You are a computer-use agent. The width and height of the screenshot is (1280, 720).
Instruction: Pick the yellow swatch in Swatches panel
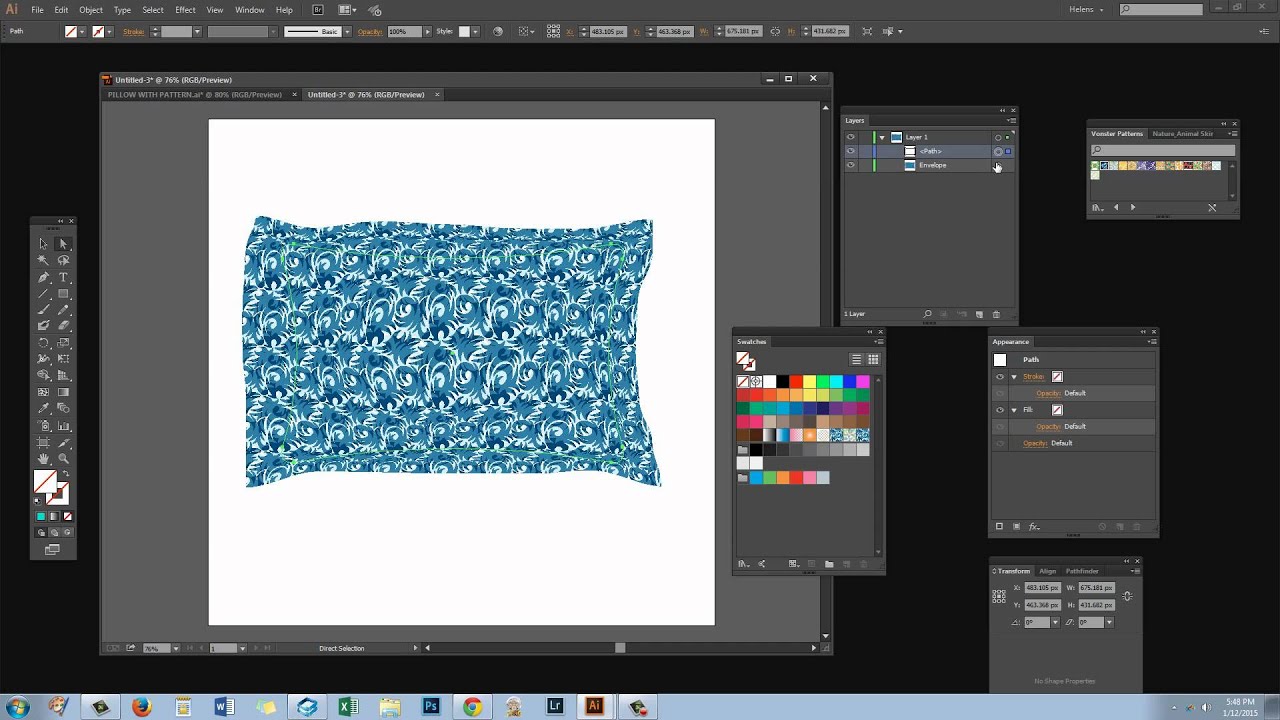click(809, 381)
